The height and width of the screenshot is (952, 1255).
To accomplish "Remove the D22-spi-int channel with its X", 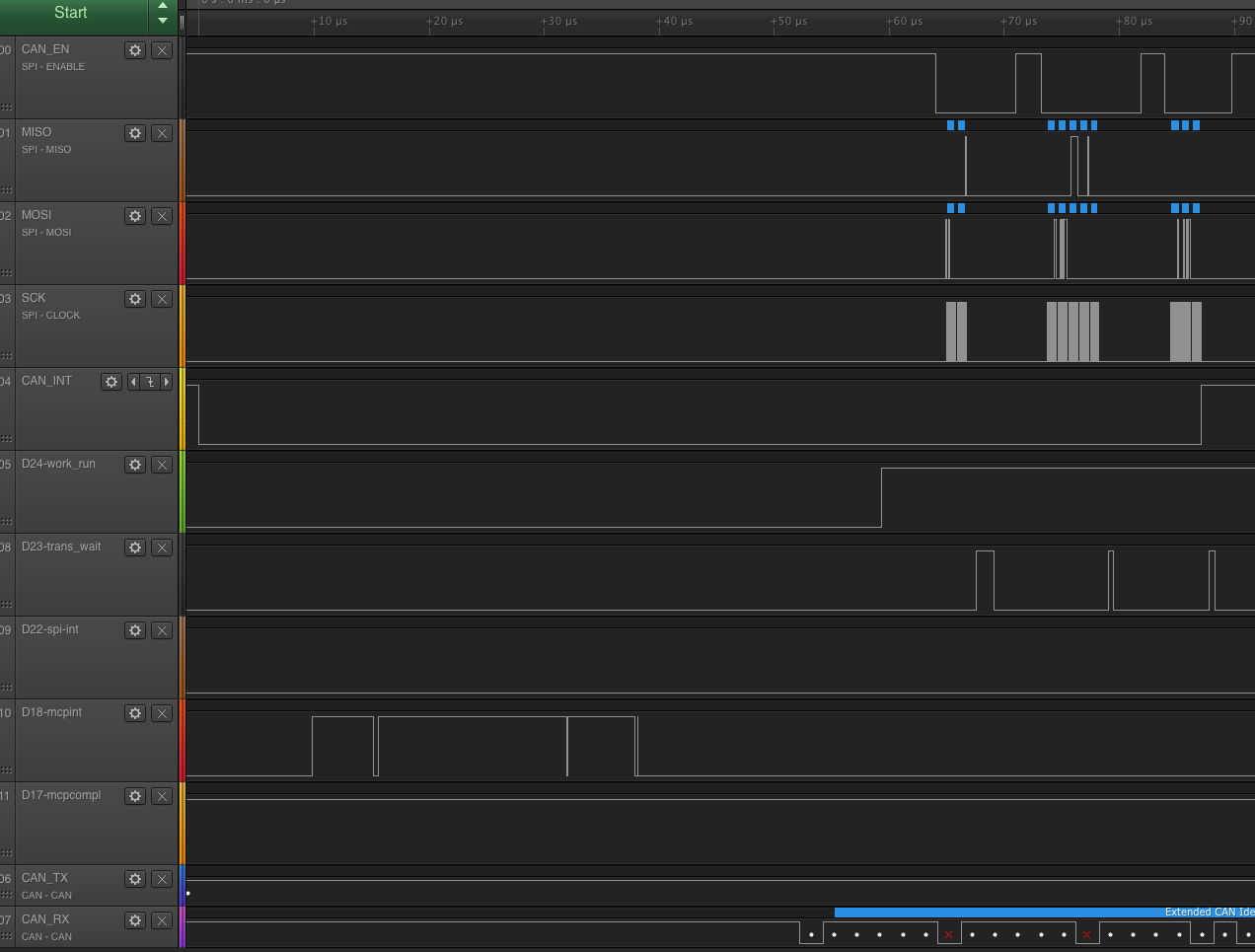I will pyautogui.click(x=162, y=630).
